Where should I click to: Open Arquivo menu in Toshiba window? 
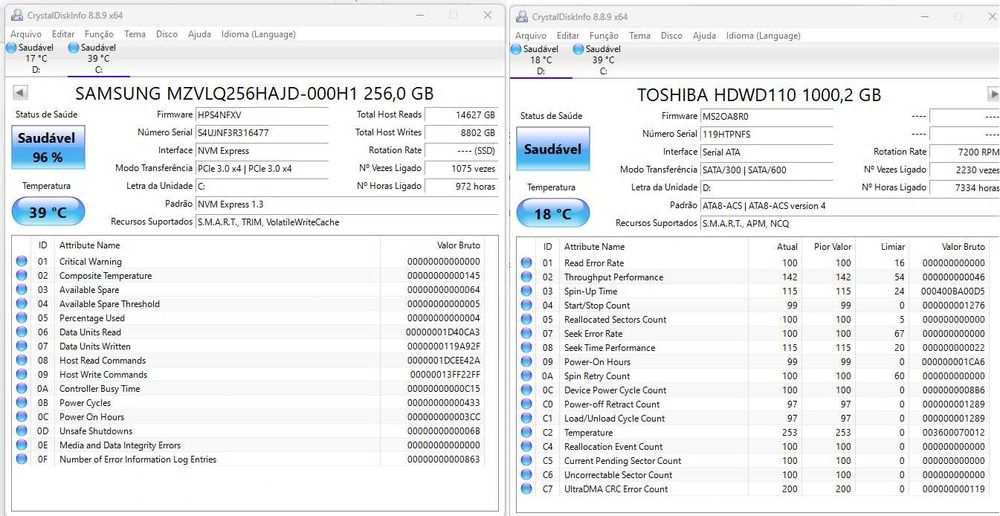(531, 36)
